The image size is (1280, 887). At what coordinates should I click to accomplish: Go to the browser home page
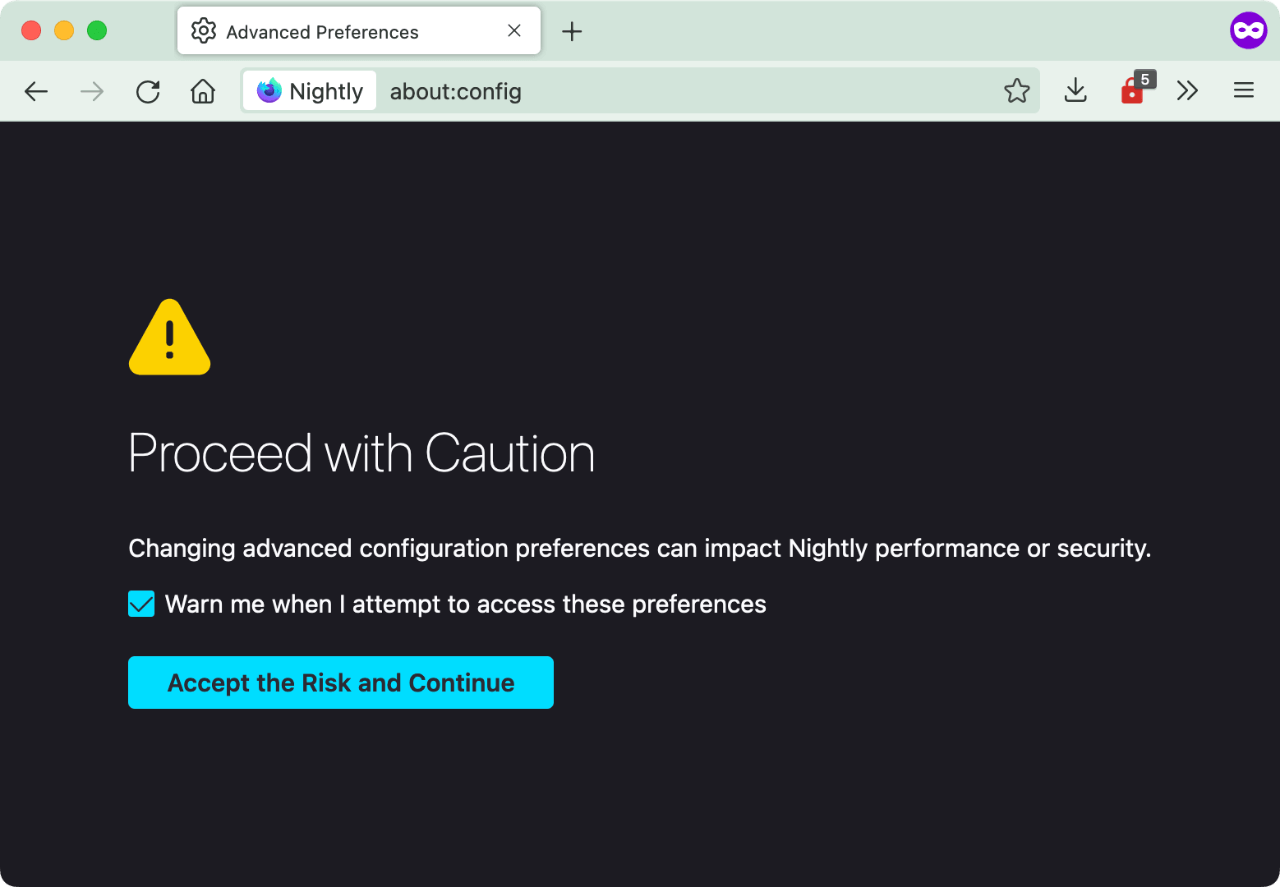pos(203,90)
